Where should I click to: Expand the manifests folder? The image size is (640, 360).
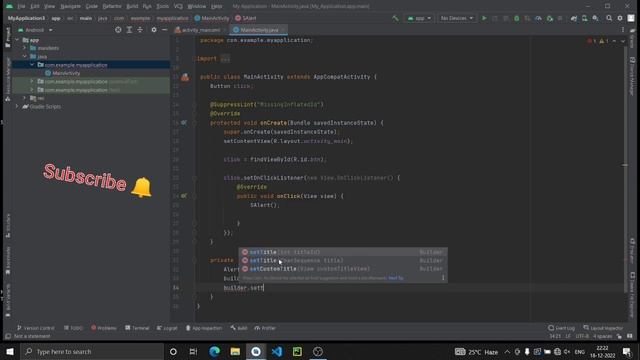pos(24,48)
